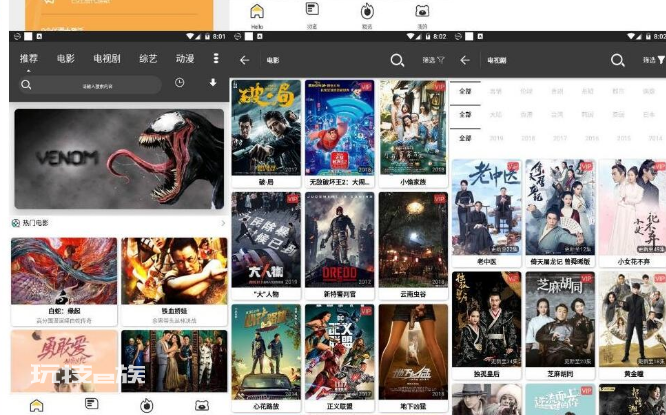Image resolution: width=666 pixels, height=415 pixels.
Task: Open the 白蛇:缘起 movie card
Action: (64, 282)
